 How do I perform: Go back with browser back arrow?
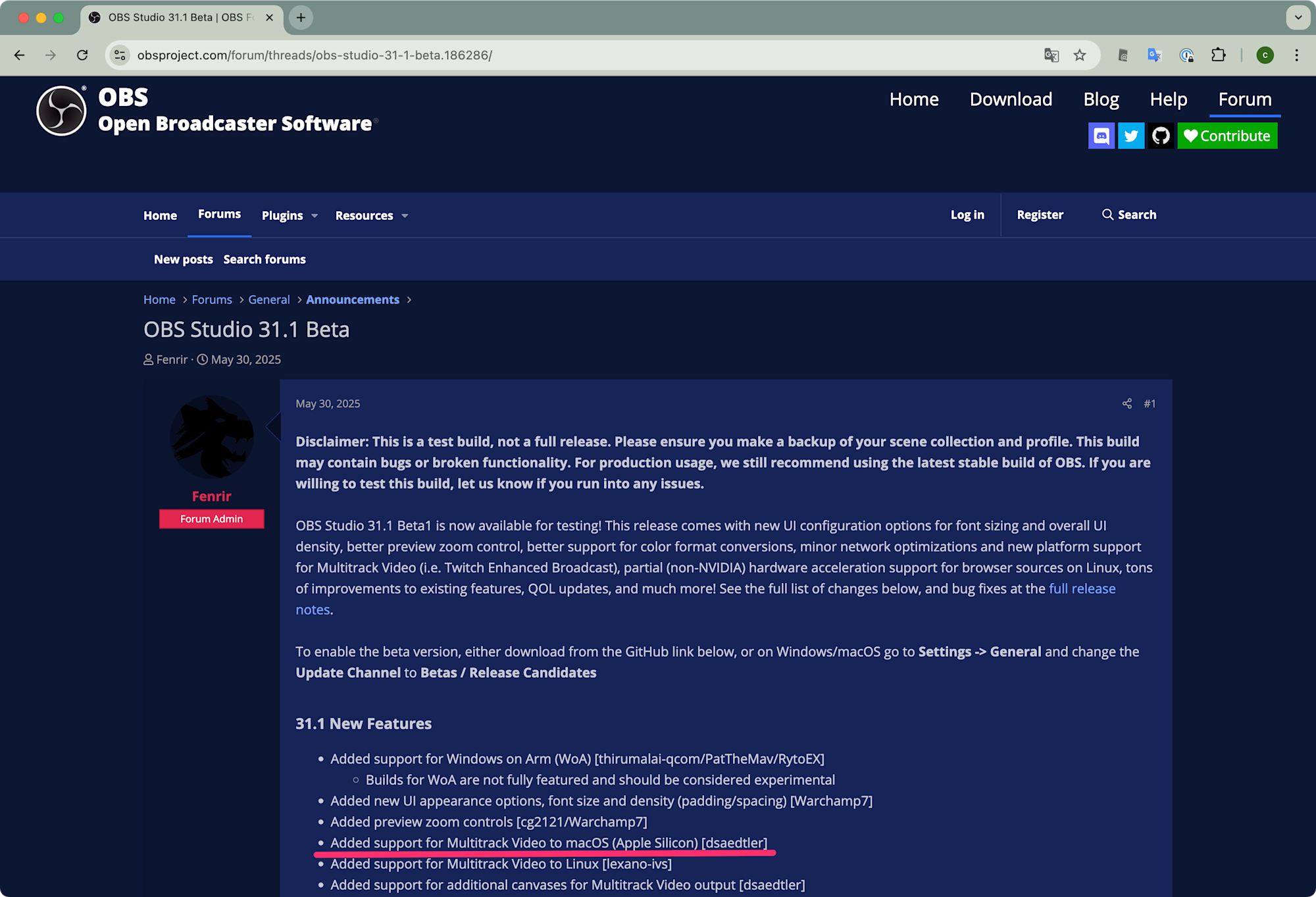(19, 55)
